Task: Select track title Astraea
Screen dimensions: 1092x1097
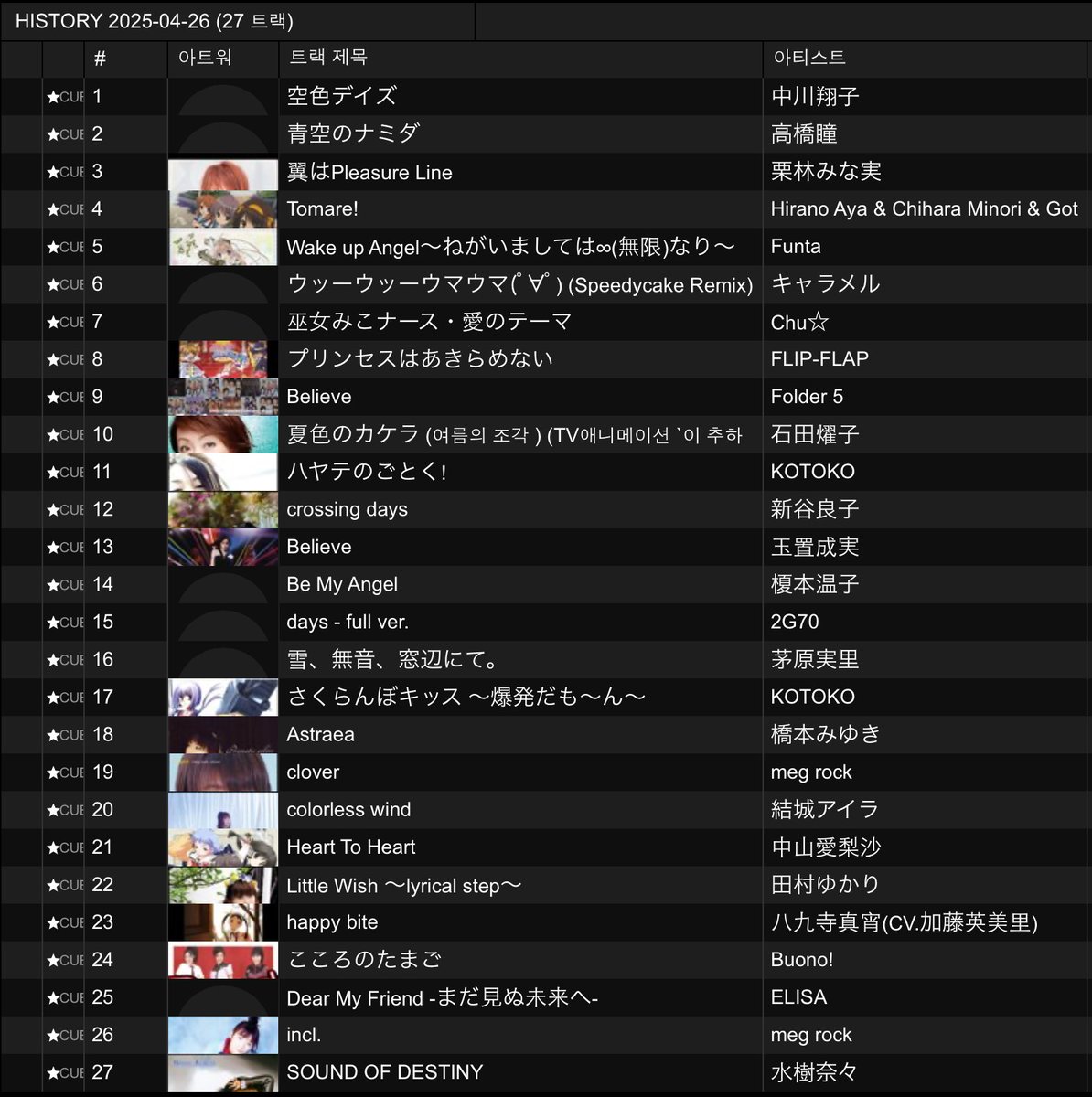Action: 321,734
